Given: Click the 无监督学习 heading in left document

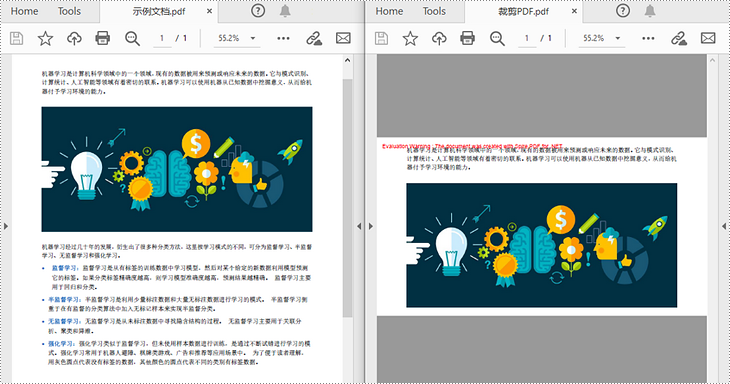Looking at the screenshot, I should coord(64,322).
